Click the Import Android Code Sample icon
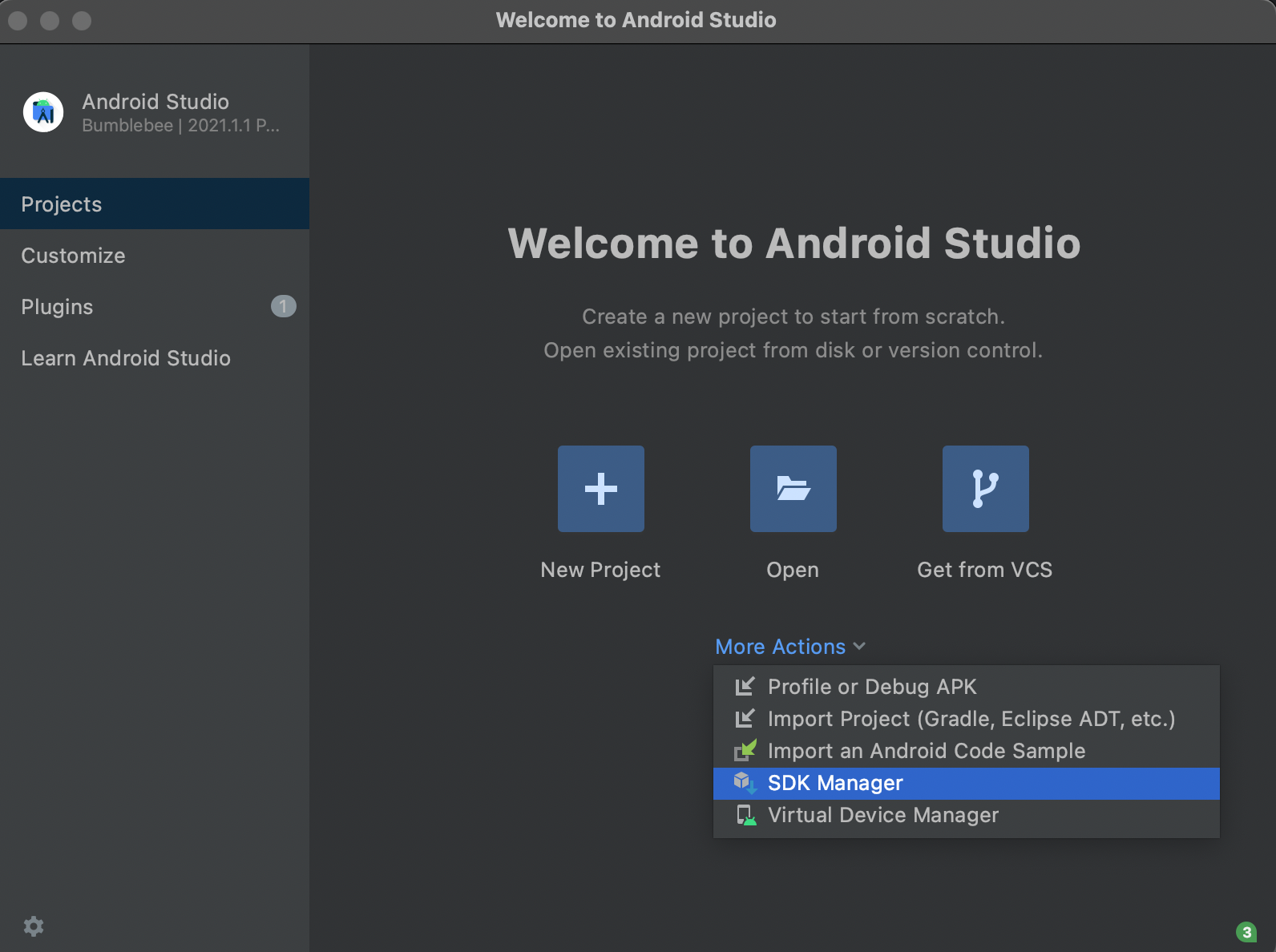 pos(745,751)
